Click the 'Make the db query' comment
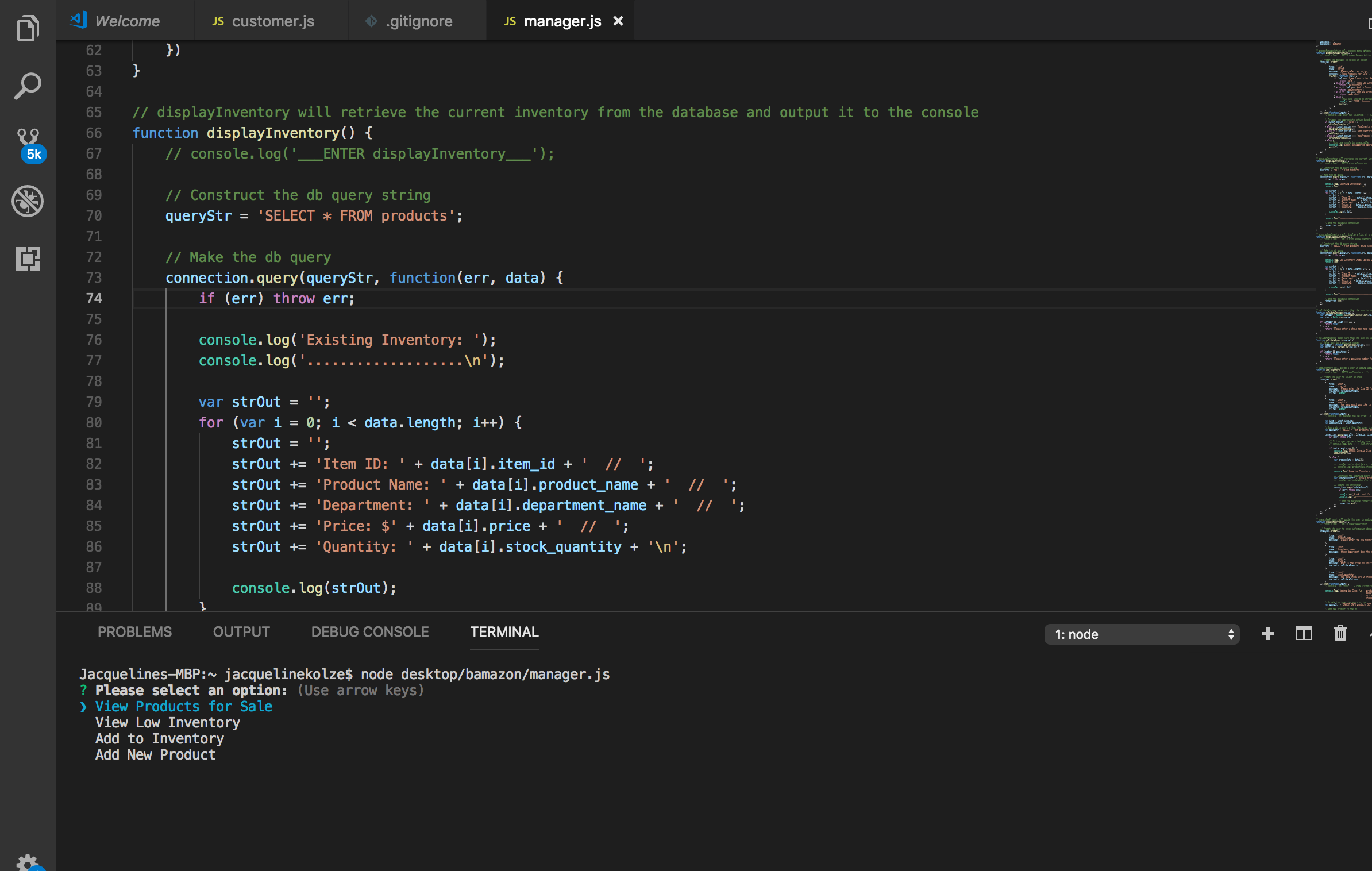The image size is (1372, 871). [248, 257]
